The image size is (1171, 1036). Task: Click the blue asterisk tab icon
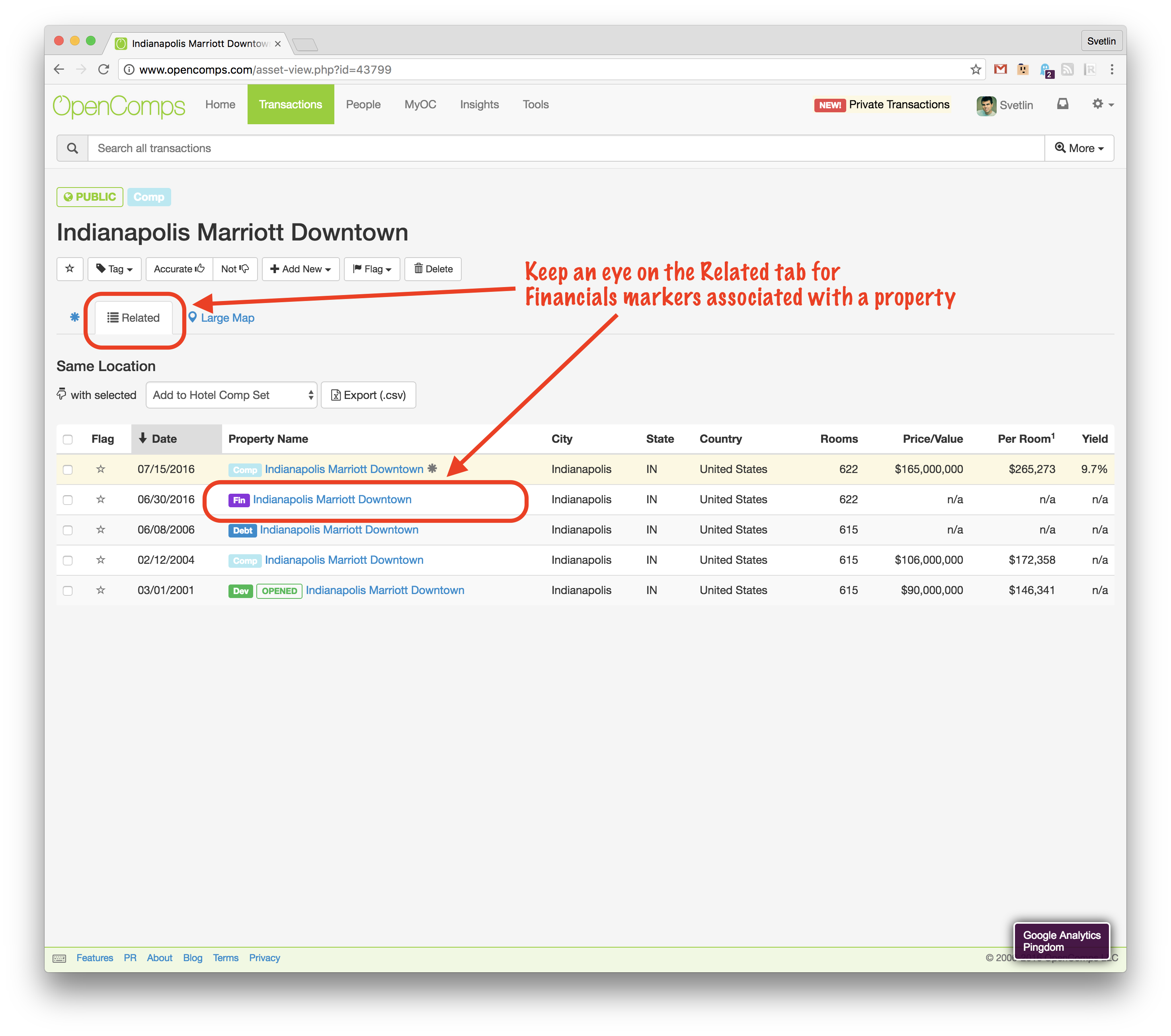click(74, 317)
